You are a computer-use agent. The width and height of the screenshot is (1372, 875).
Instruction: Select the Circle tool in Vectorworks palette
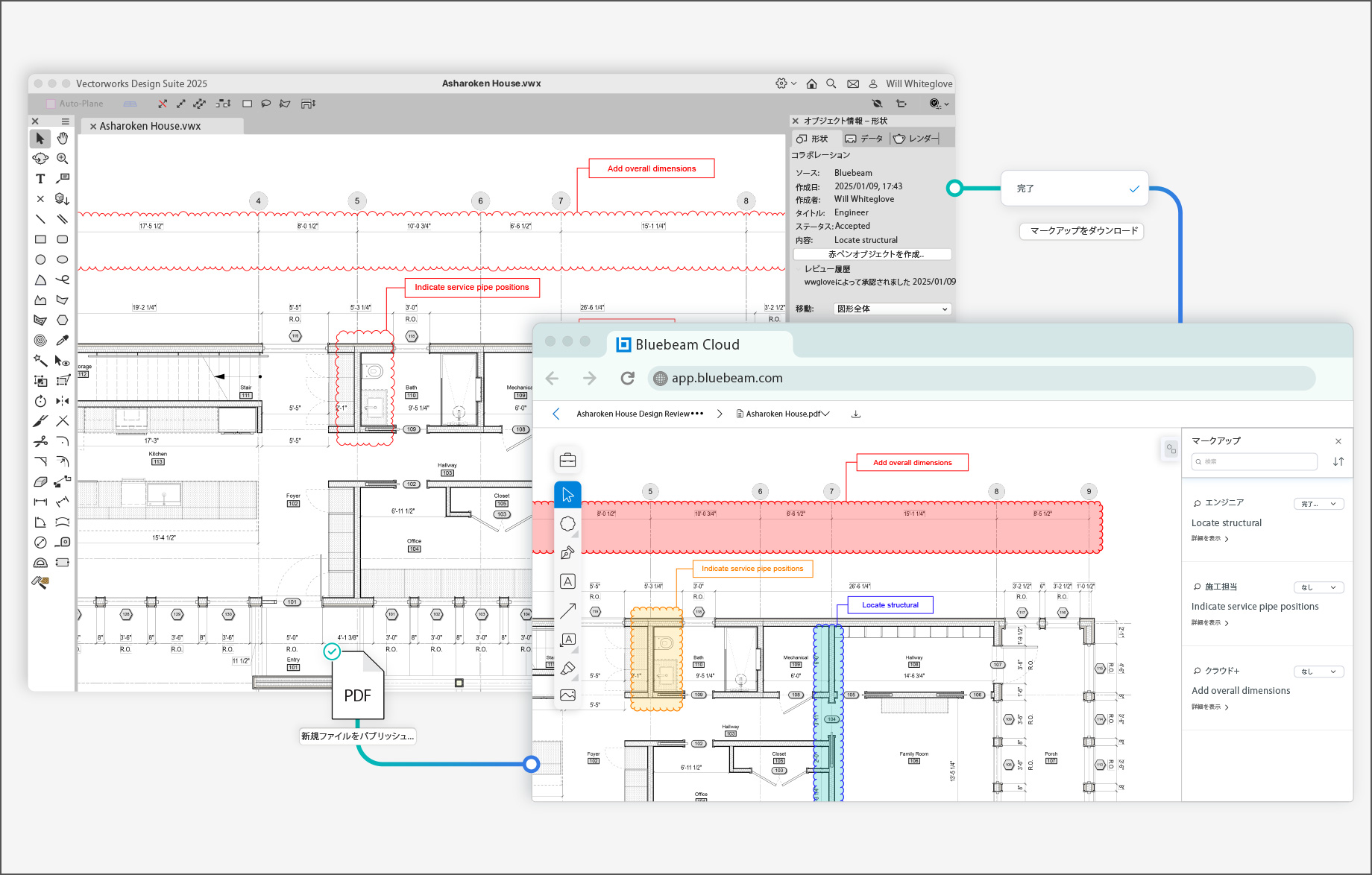(x=40, y=259)
